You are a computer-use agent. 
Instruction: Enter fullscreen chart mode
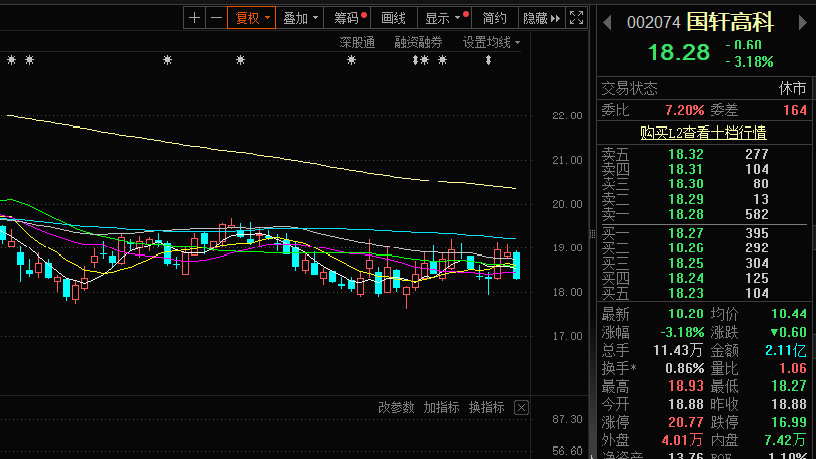point(576,18)
